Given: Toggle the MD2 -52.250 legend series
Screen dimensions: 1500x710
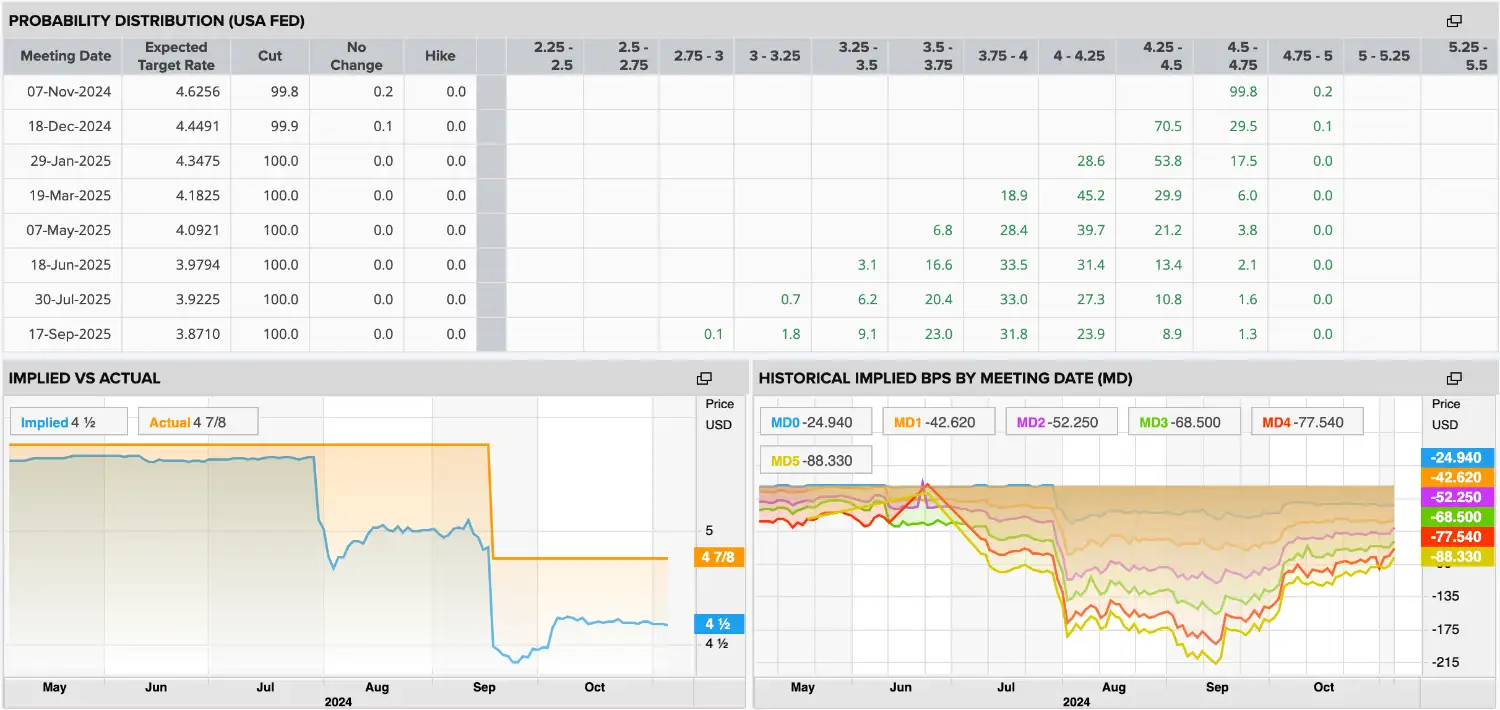Looking at the screenshot, I should tap(1062, 422).
